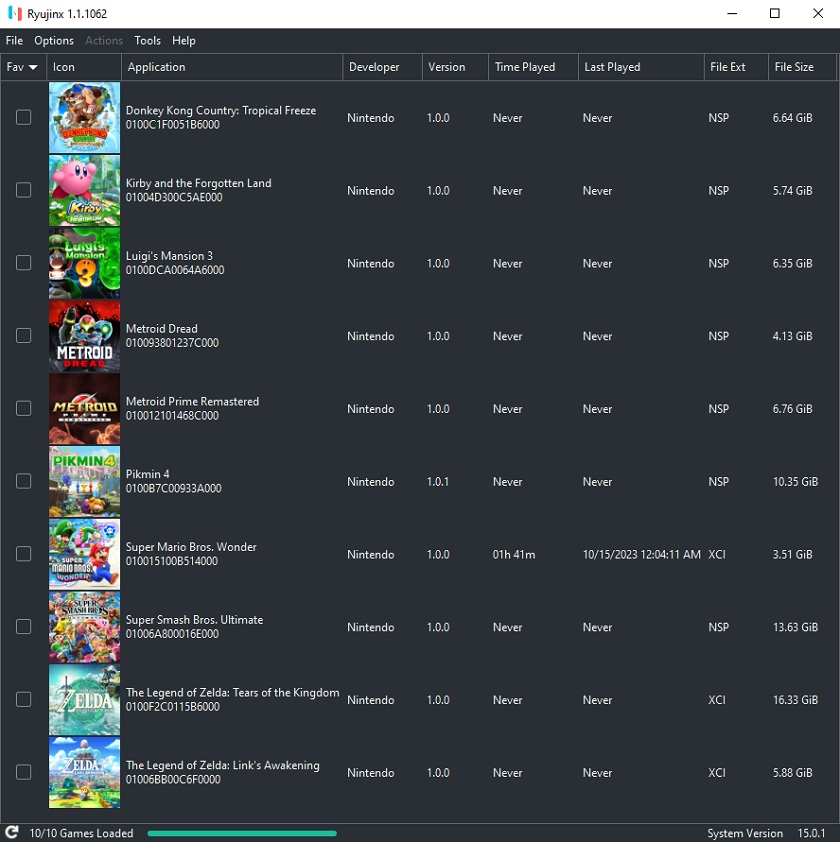Mark Luigi's Mansion 3 as favorite
This screenshot has height=842, width=840.
[24, 263]
